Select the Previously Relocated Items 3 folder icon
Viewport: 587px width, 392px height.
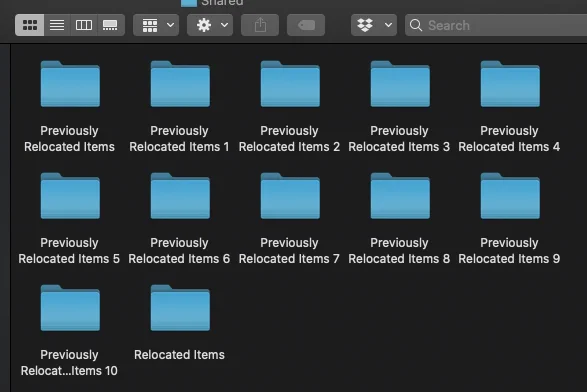[400, 84]
